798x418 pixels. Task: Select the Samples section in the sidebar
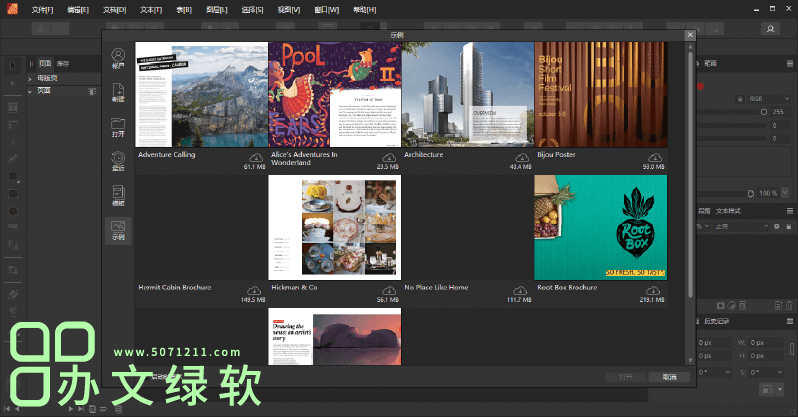[118, 231]
